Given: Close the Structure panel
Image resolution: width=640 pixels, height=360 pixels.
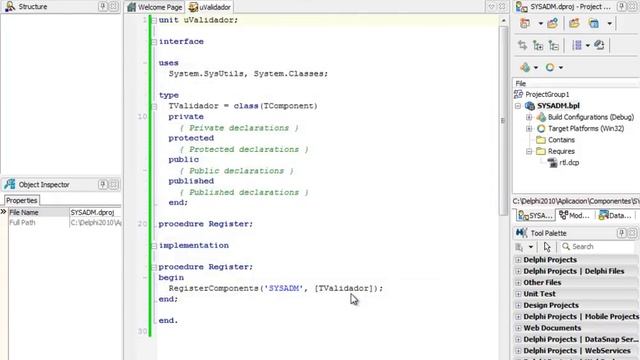Looking at the screenshot, I should 114,6.
